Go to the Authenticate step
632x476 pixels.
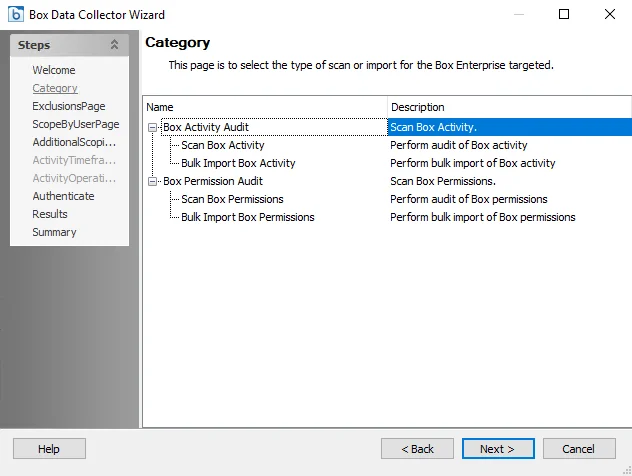pyautogui.click(x=63, y=196)
